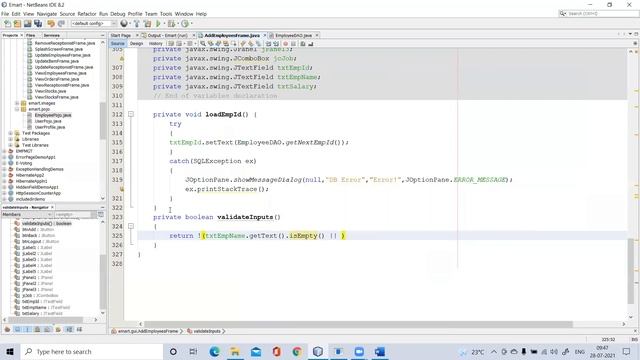This screenshot has height=360, width=640.
Task: Toggle Show Fields filter in Navigator
Action: coord(17,329)
